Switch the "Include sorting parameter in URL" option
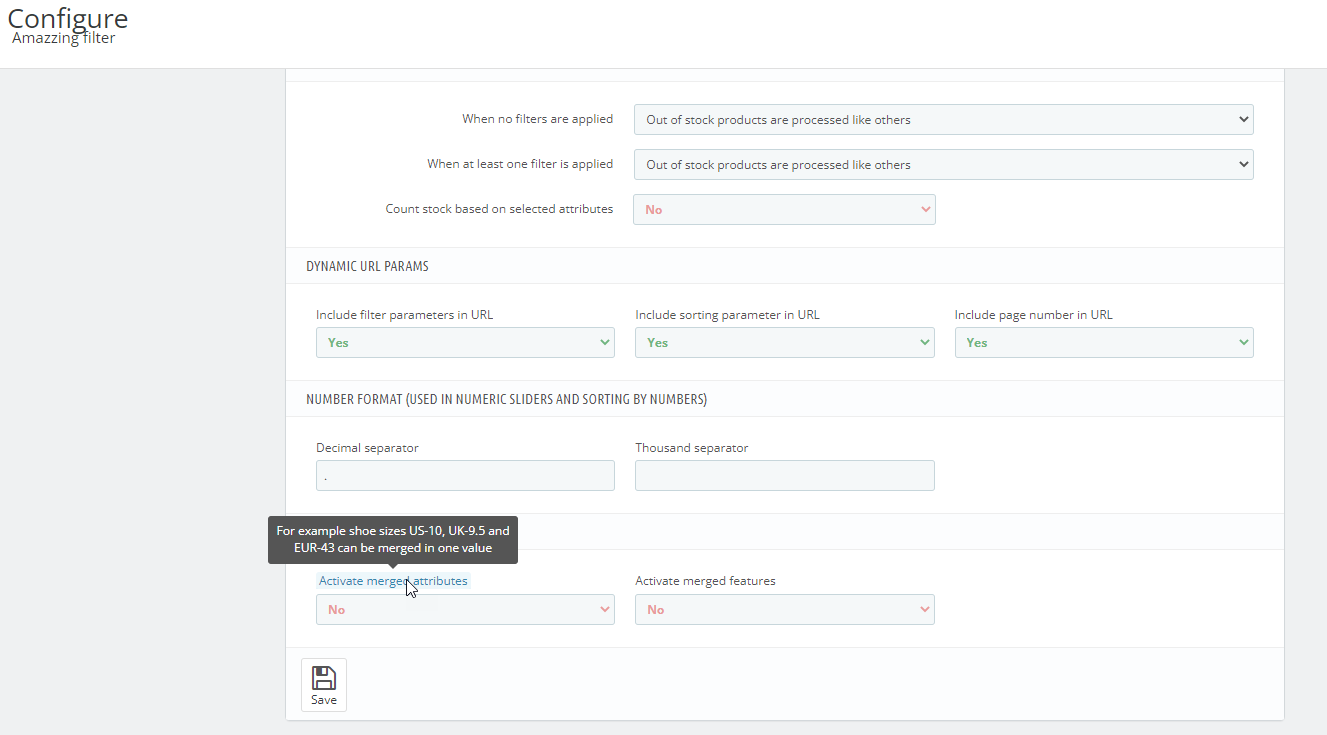The width and height of the screenshot is (1327, 735). [x=784, y=343]
